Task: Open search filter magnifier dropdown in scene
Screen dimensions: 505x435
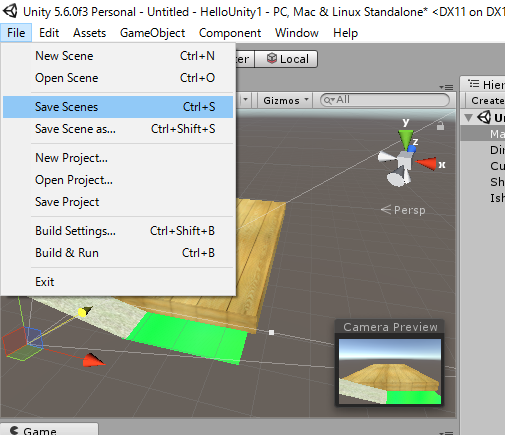Action: 329,100
